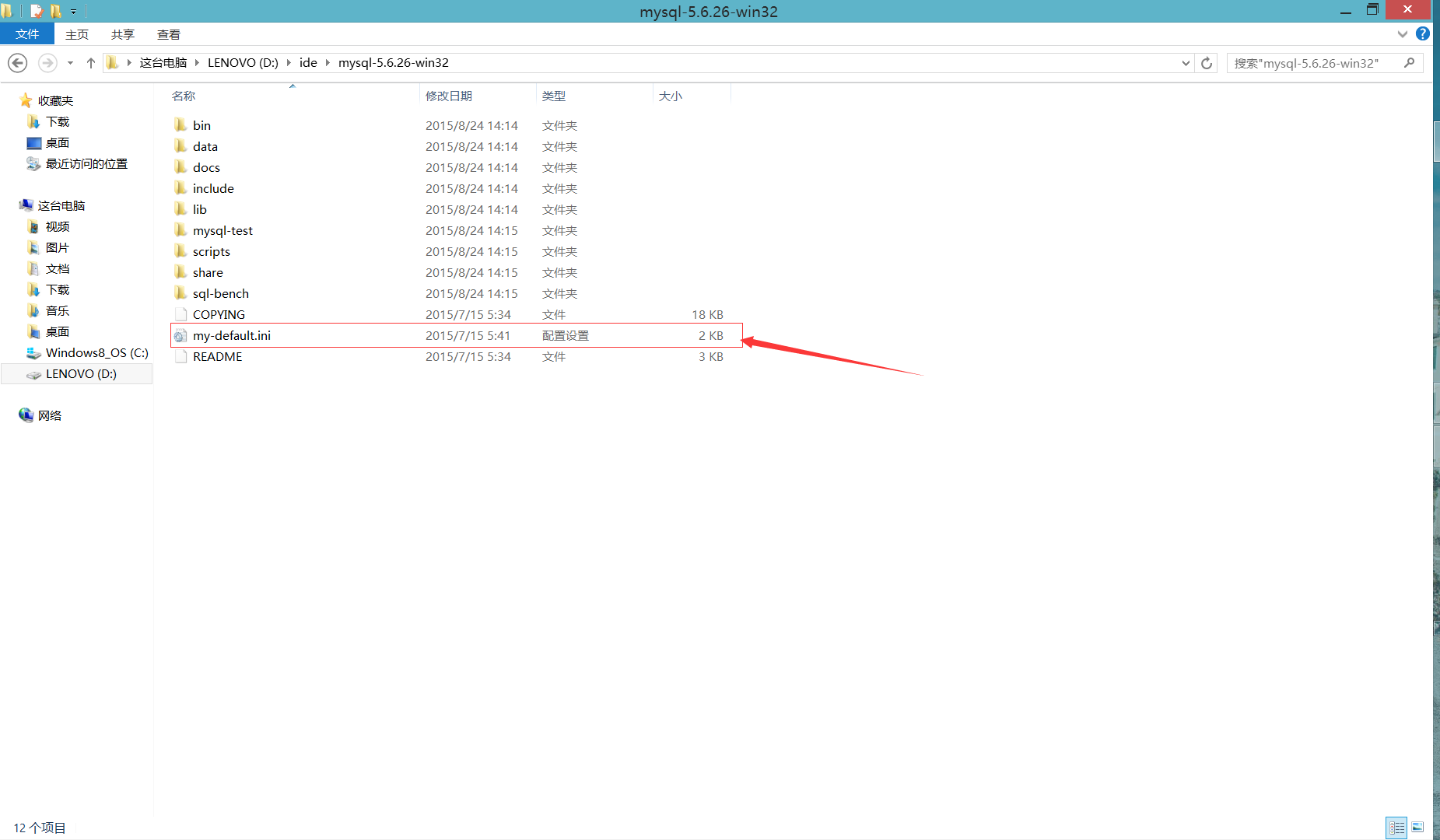Screen dimensions: 1440x840
Task: Click the Back navigation arrow
Action: pyautogui.click(x=18, y=62)
